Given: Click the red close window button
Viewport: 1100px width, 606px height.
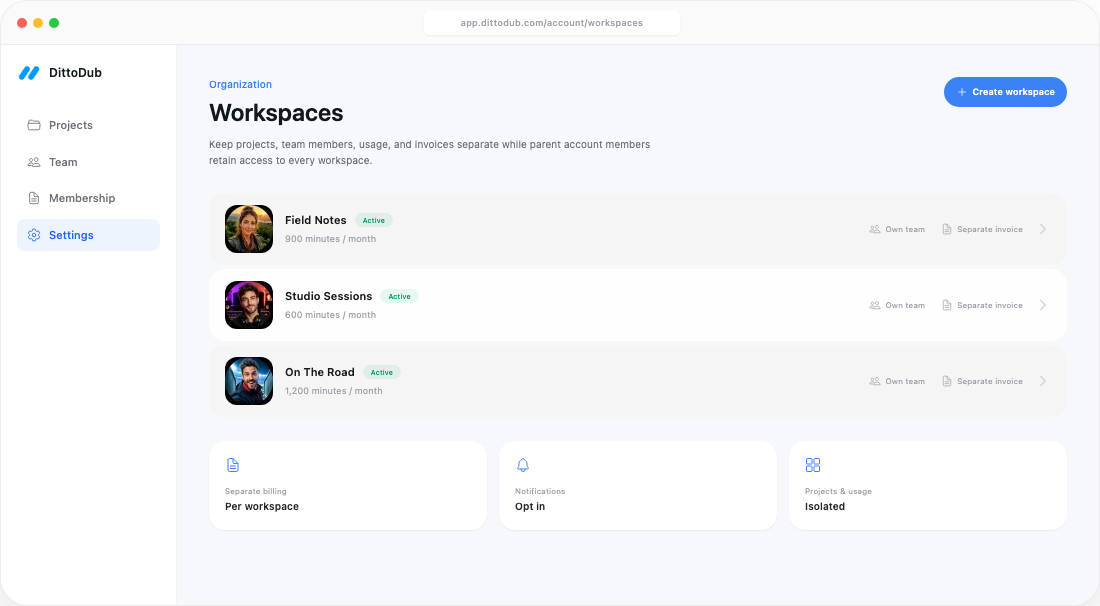Looking at the screenshot, I should [x=22, y=23].
